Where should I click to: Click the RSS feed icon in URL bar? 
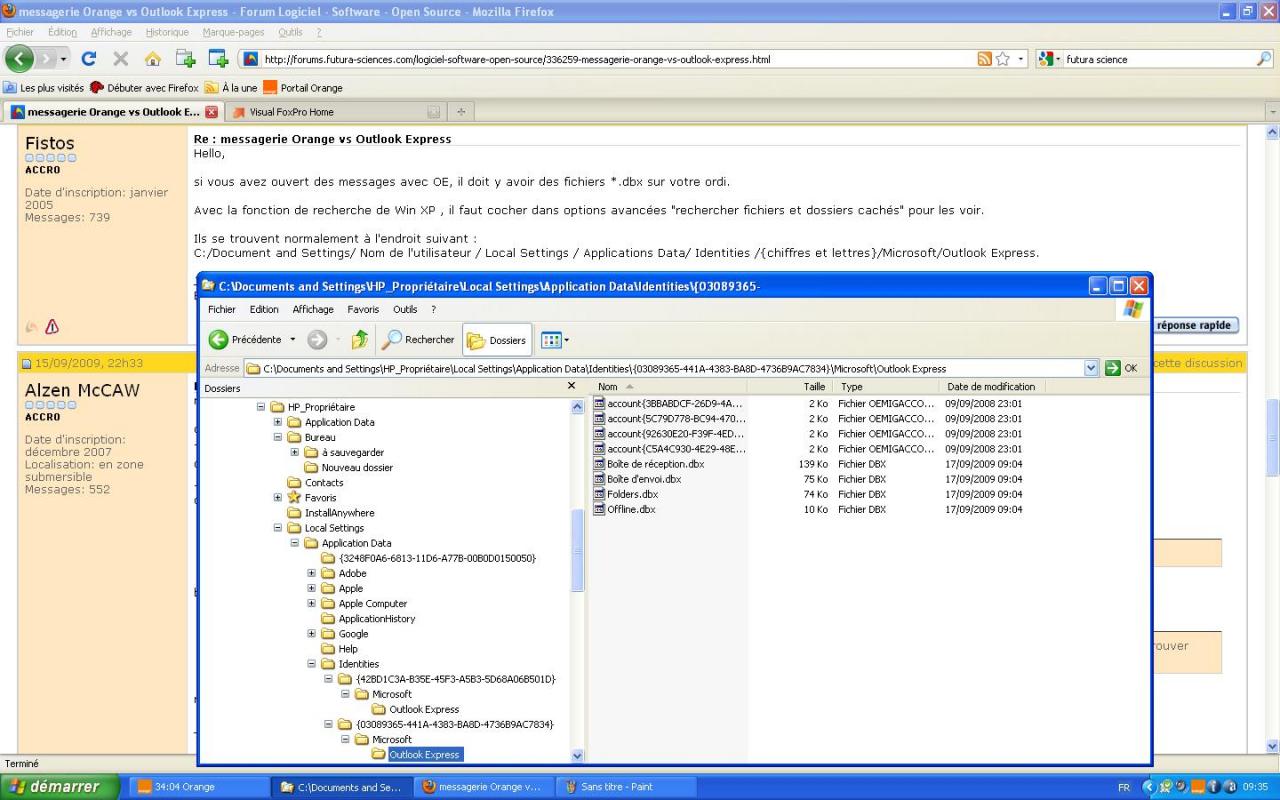click(x=985, y=59)
